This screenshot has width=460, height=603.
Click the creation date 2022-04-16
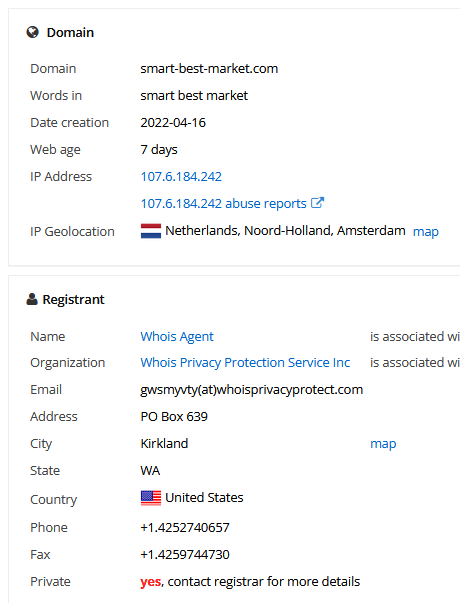173,123
